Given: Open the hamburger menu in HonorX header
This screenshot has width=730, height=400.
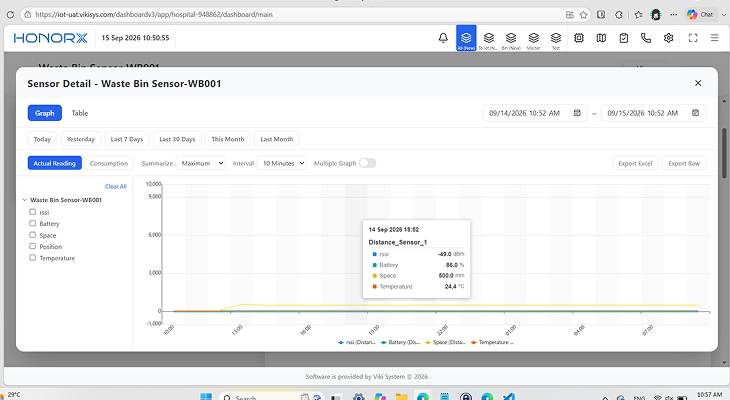Looking at the screenshot, I should [715, 38].
